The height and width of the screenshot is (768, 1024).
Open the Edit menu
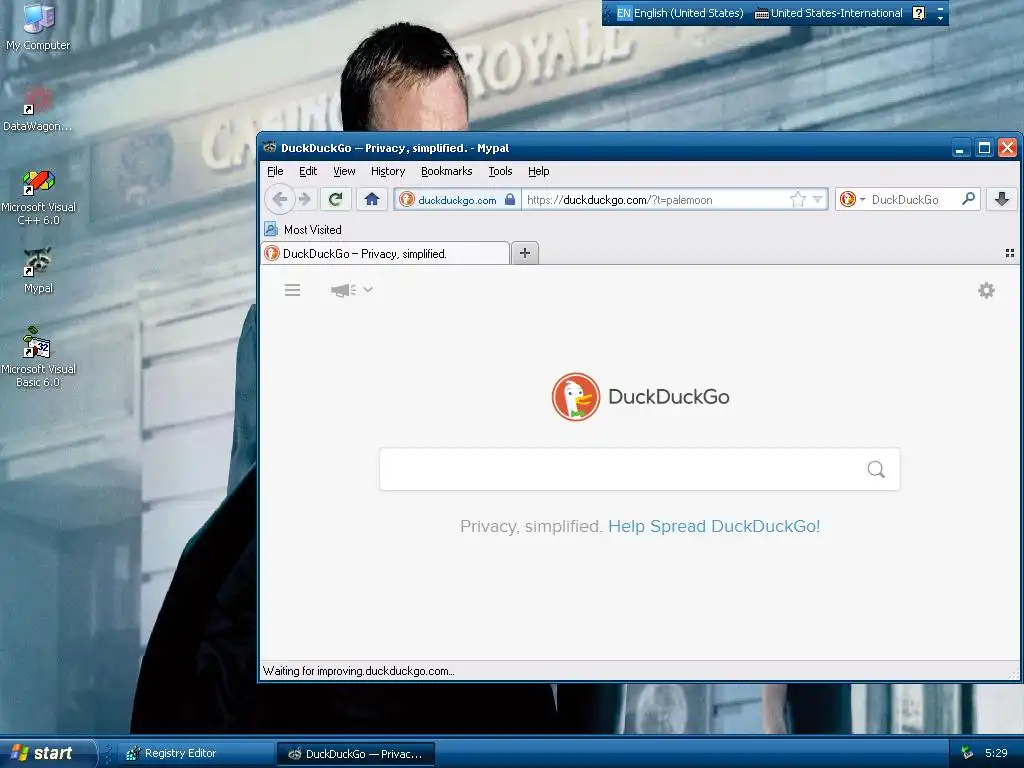(x=308, y=171)
